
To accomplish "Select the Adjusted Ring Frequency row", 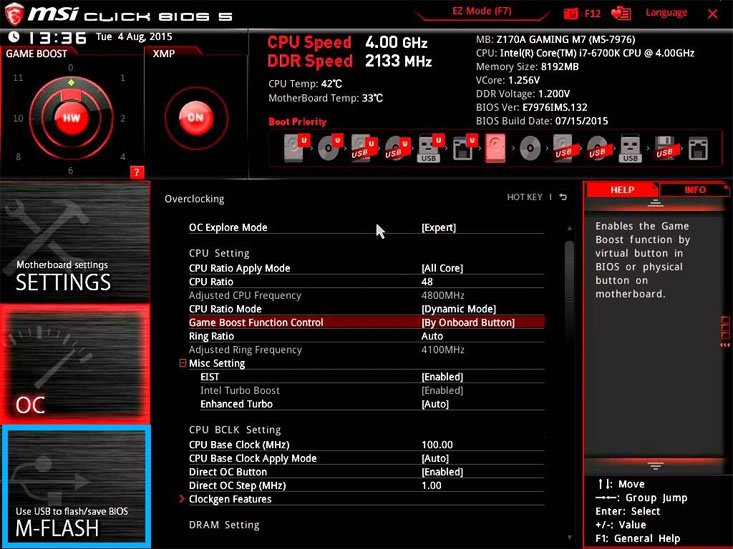I will pos(366,350).
